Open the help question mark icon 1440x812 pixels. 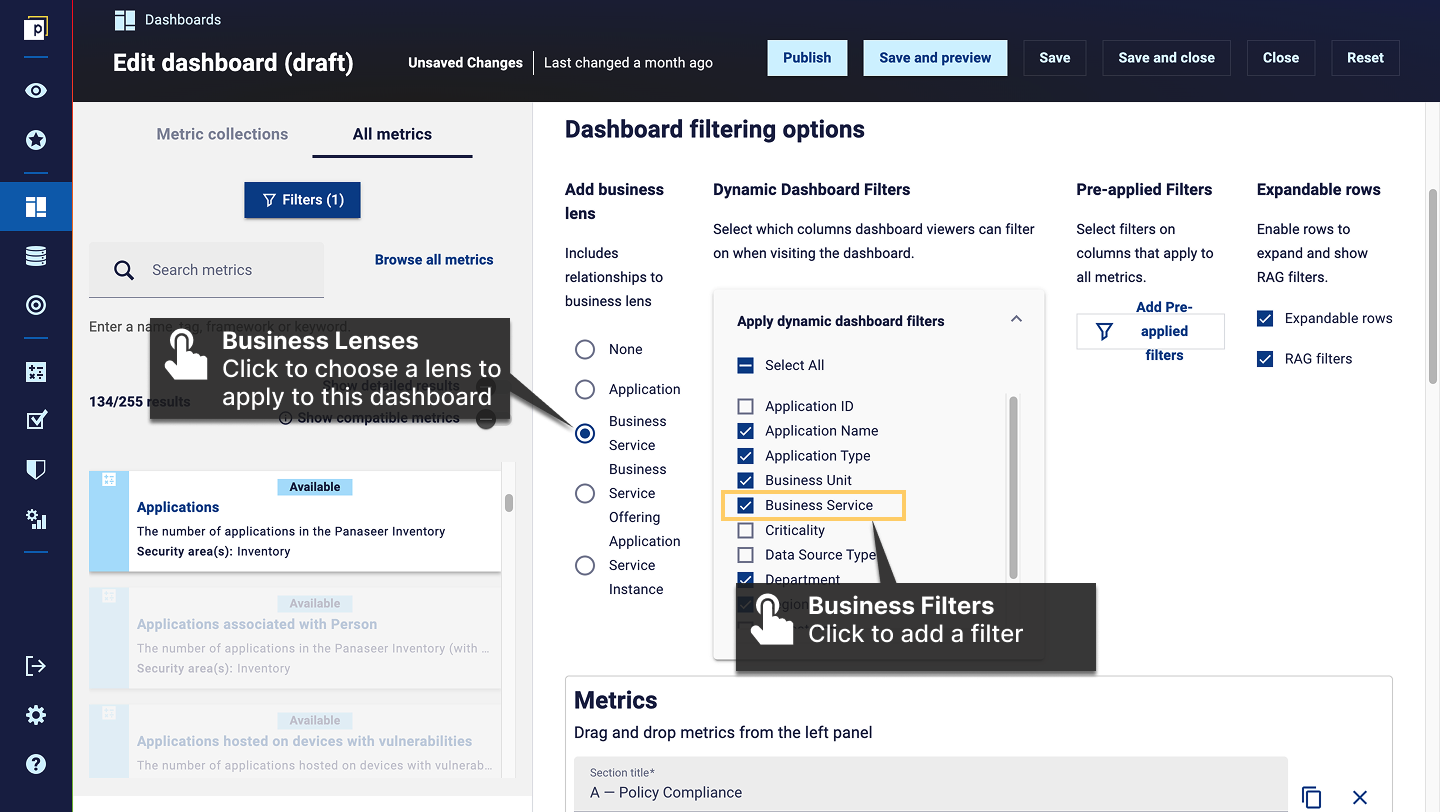tap(36, 764)
